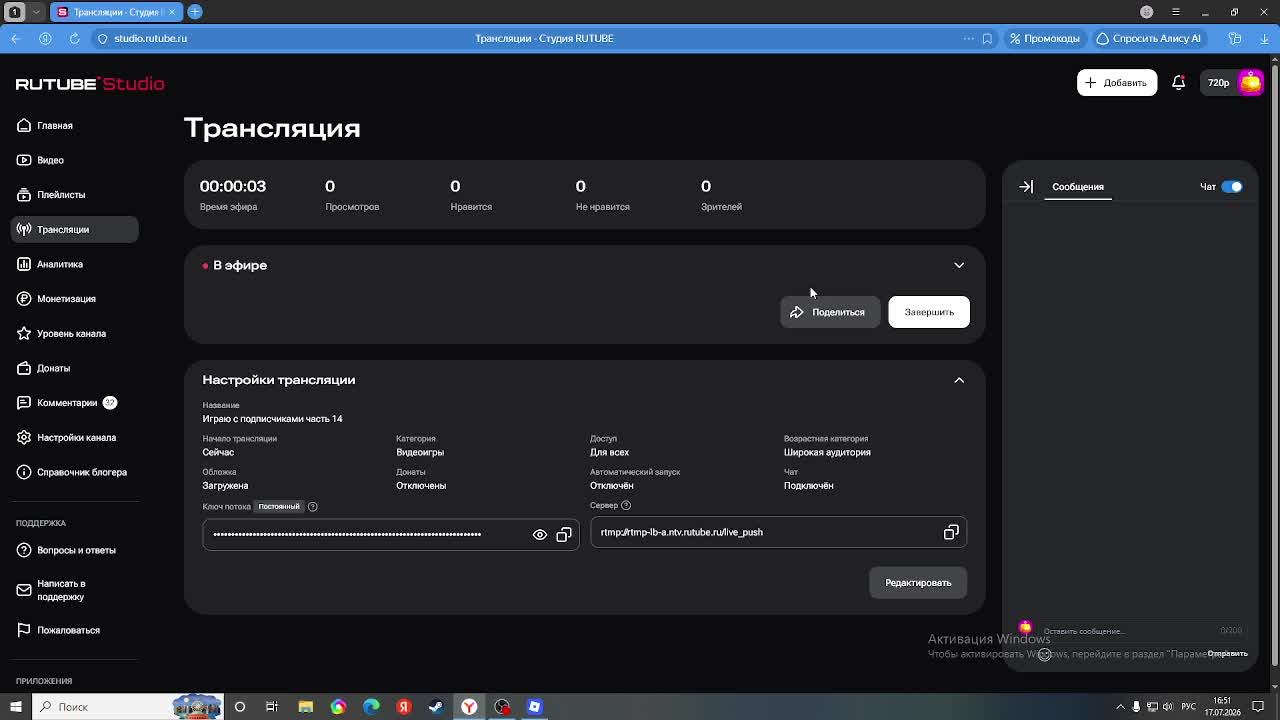
Task: Click the RUTUBE Studio logo
Action: (x=90, y=84)
